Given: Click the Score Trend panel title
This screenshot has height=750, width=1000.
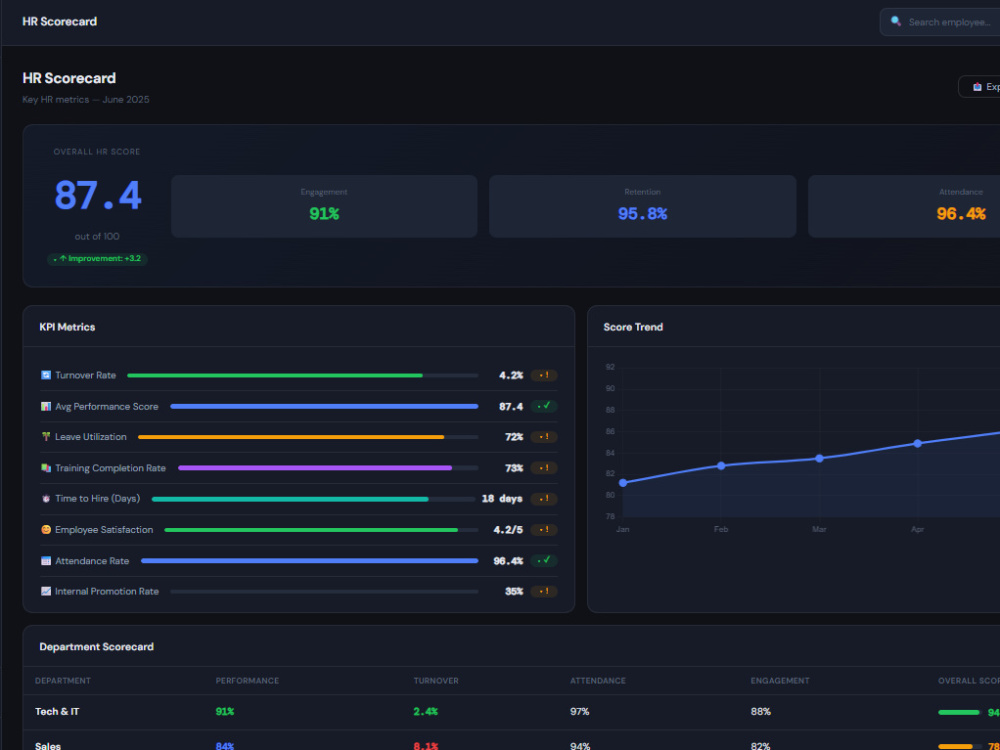Looking at the screenshot, I should 633,327.
